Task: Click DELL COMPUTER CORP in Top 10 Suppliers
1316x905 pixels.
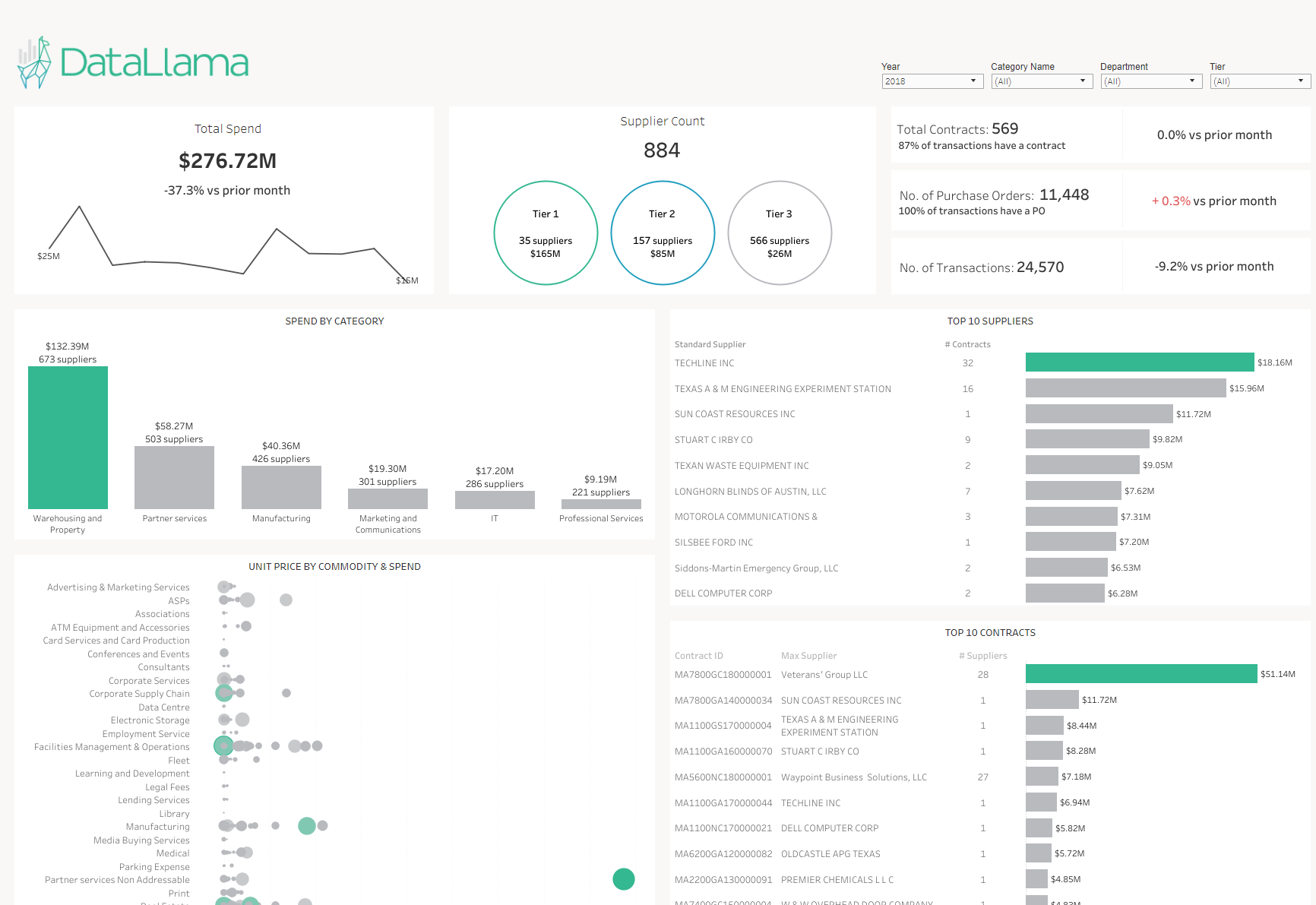Action: (723, 593)
